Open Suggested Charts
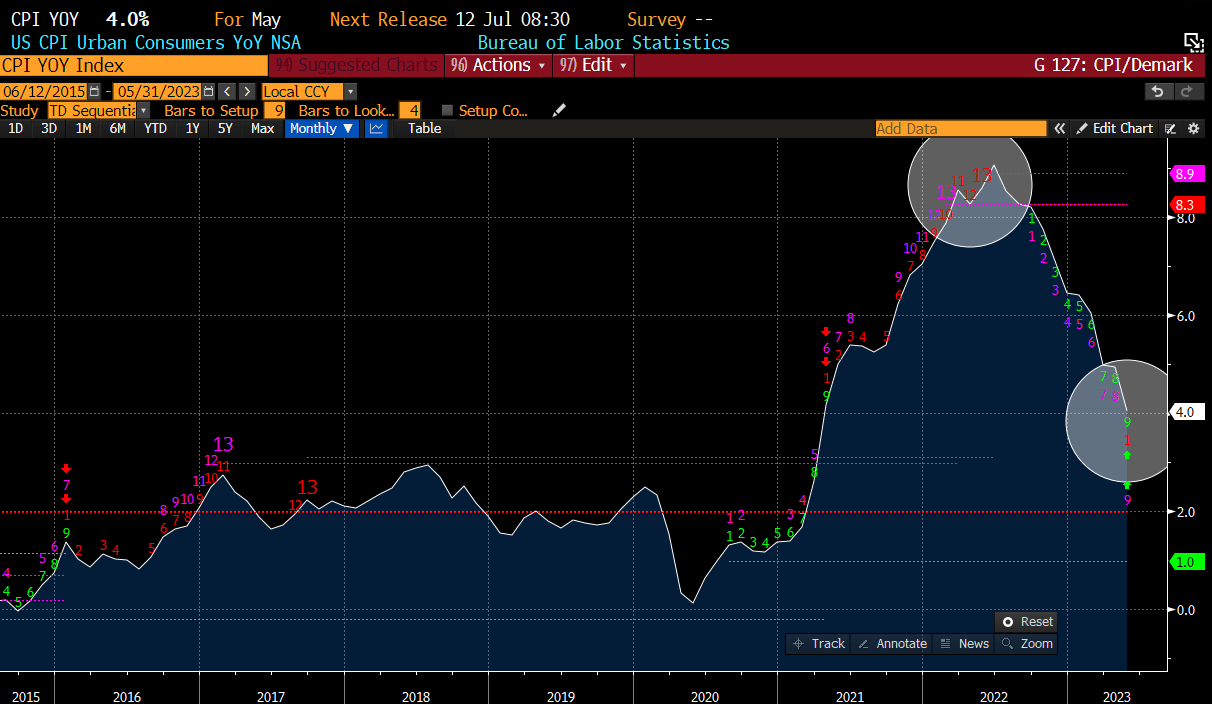1212x704 pixels. point(355,65)
